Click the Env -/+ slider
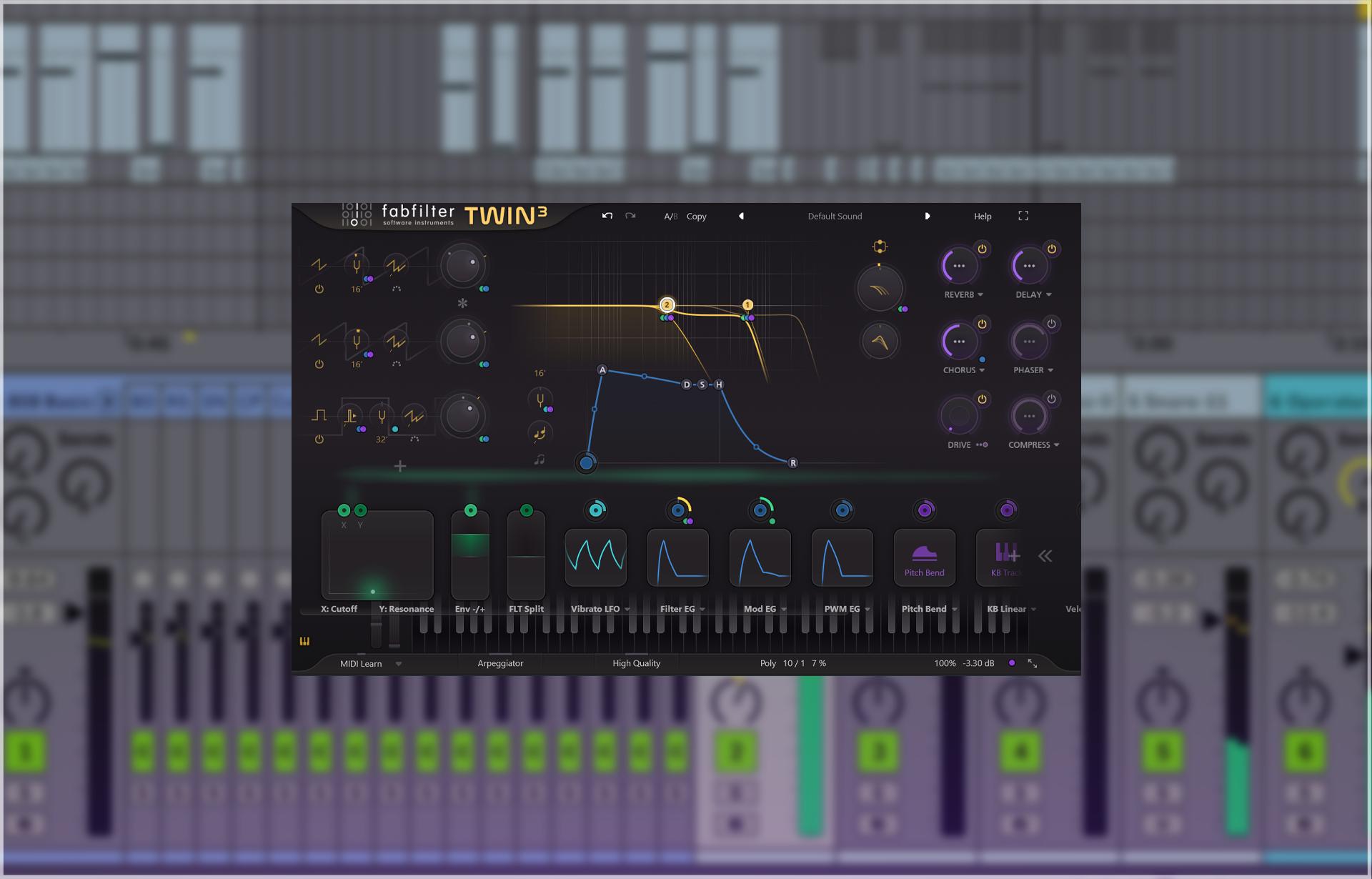 [470, 555]
